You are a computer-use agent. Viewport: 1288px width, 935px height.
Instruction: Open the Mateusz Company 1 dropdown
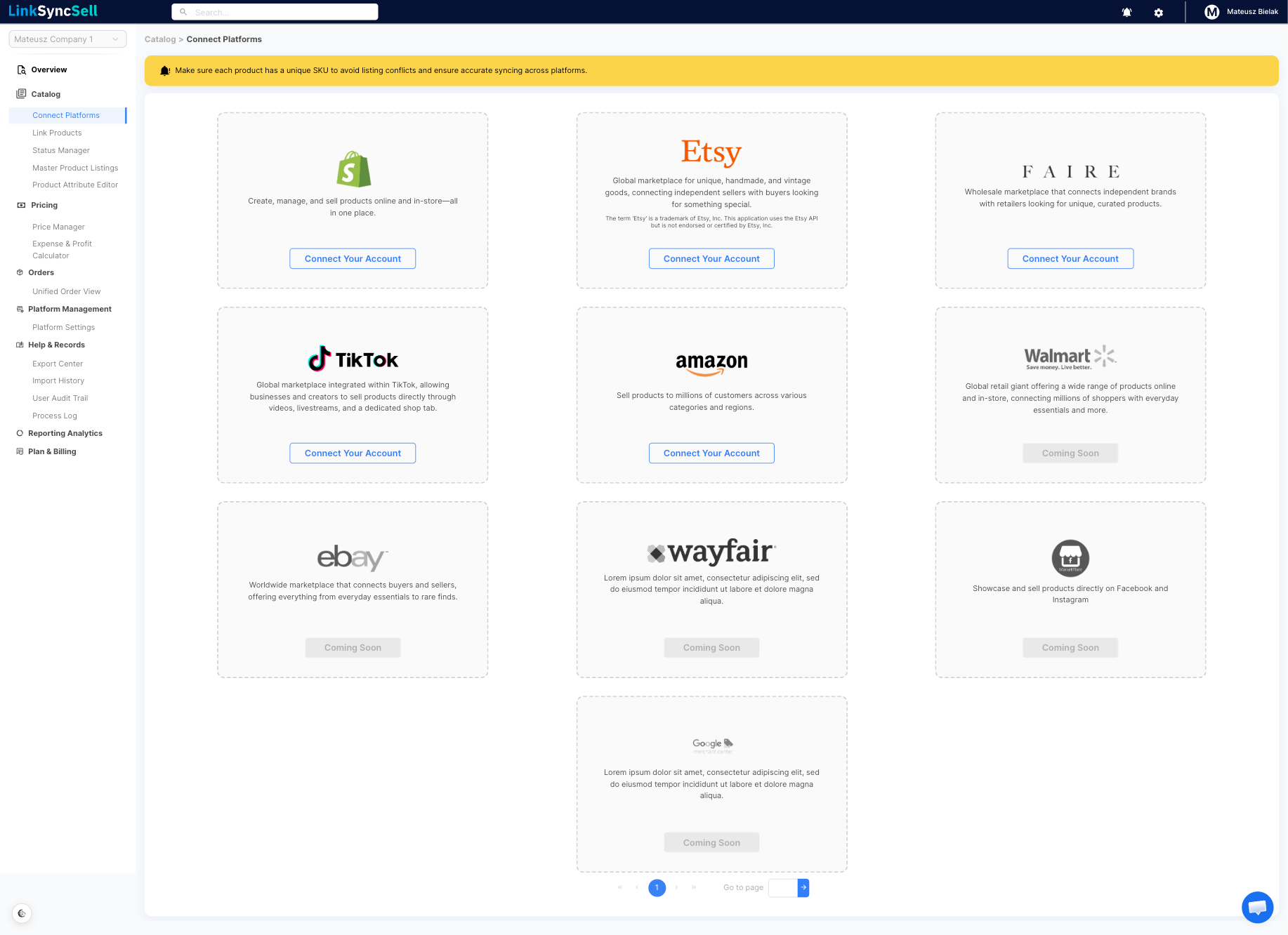pos(68,39)
